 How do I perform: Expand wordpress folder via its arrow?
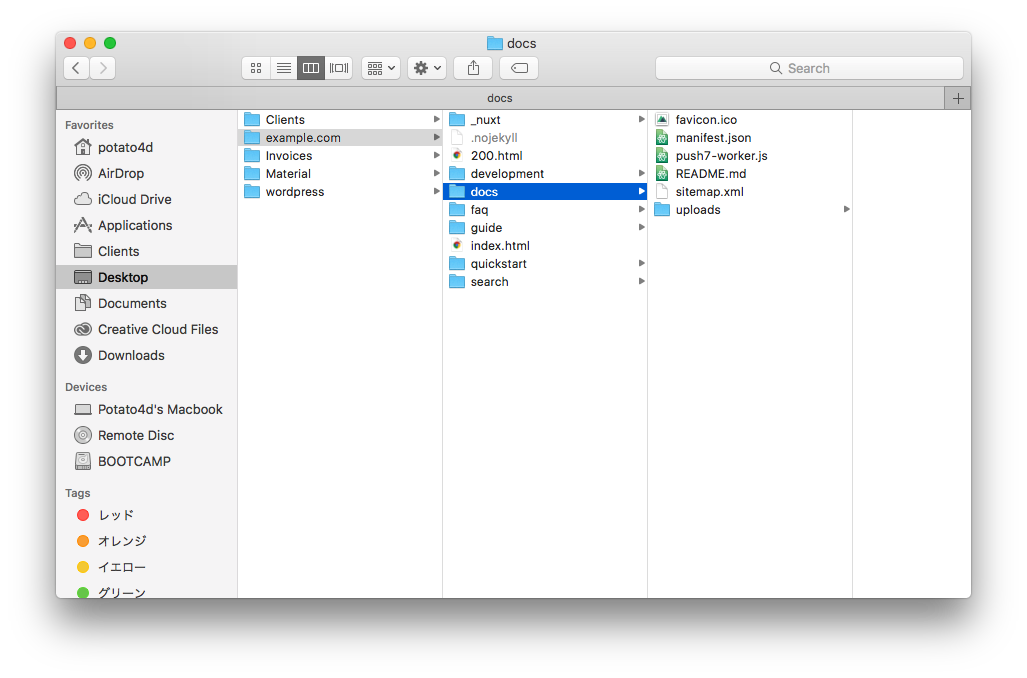436,191
